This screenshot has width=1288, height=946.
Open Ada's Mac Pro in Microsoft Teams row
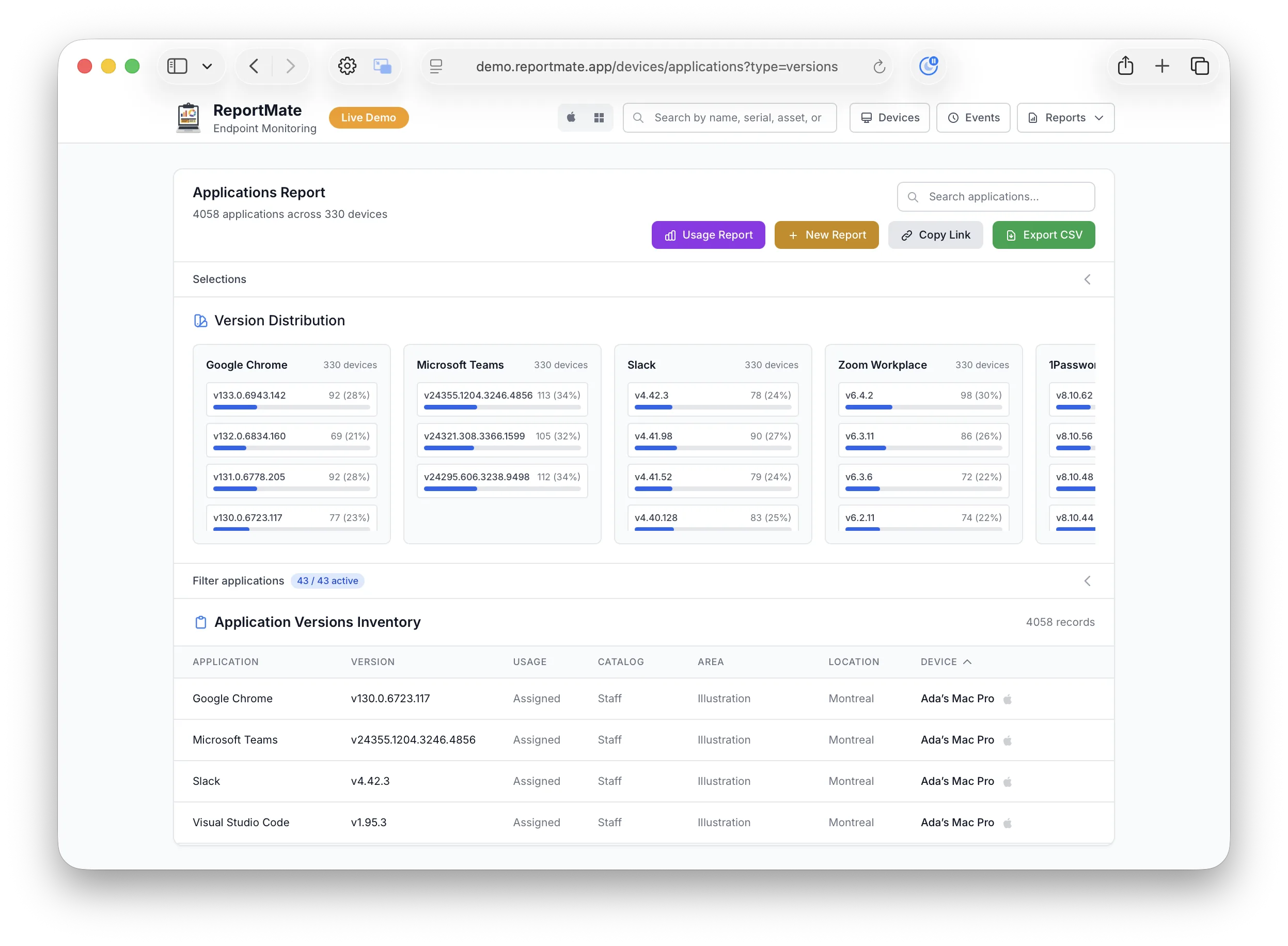click(957, 740)
